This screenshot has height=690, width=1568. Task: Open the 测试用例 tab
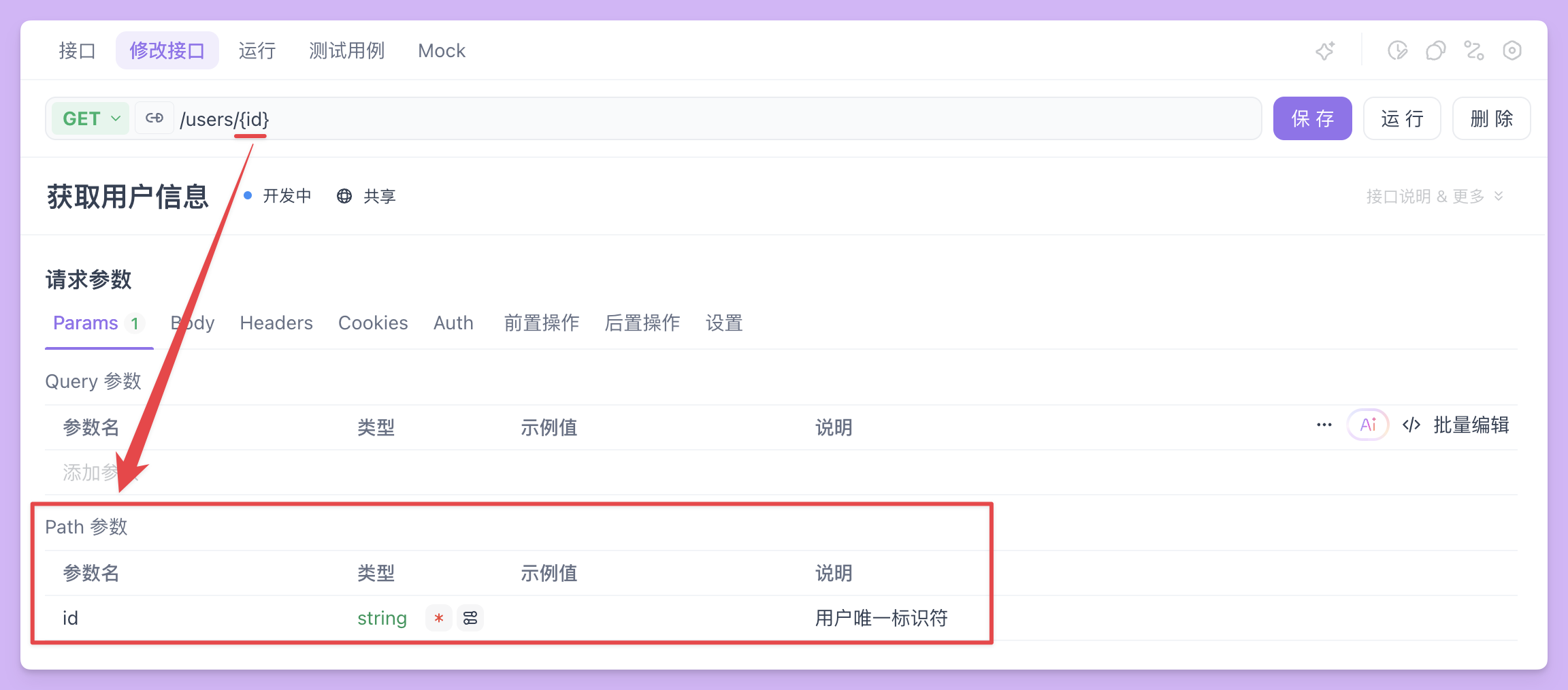(x=347, y=50)
